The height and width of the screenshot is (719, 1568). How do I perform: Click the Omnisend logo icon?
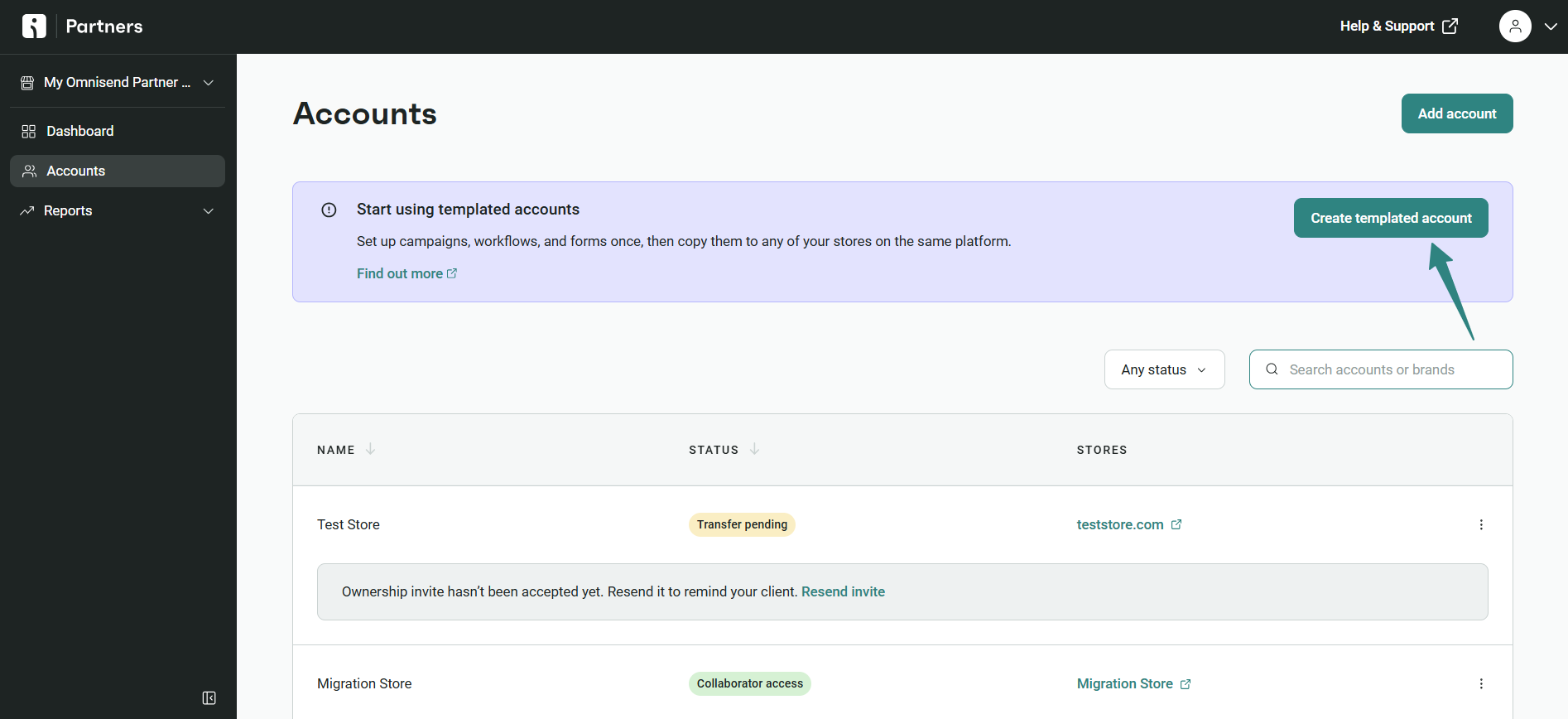point(34,27)
